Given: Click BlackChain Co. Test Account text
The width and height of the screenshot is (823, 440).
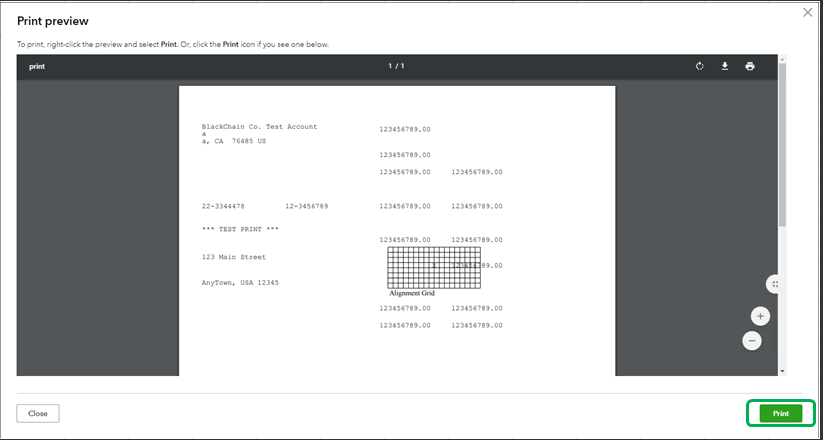Looking at the screenshot, I should click(259, 127).
